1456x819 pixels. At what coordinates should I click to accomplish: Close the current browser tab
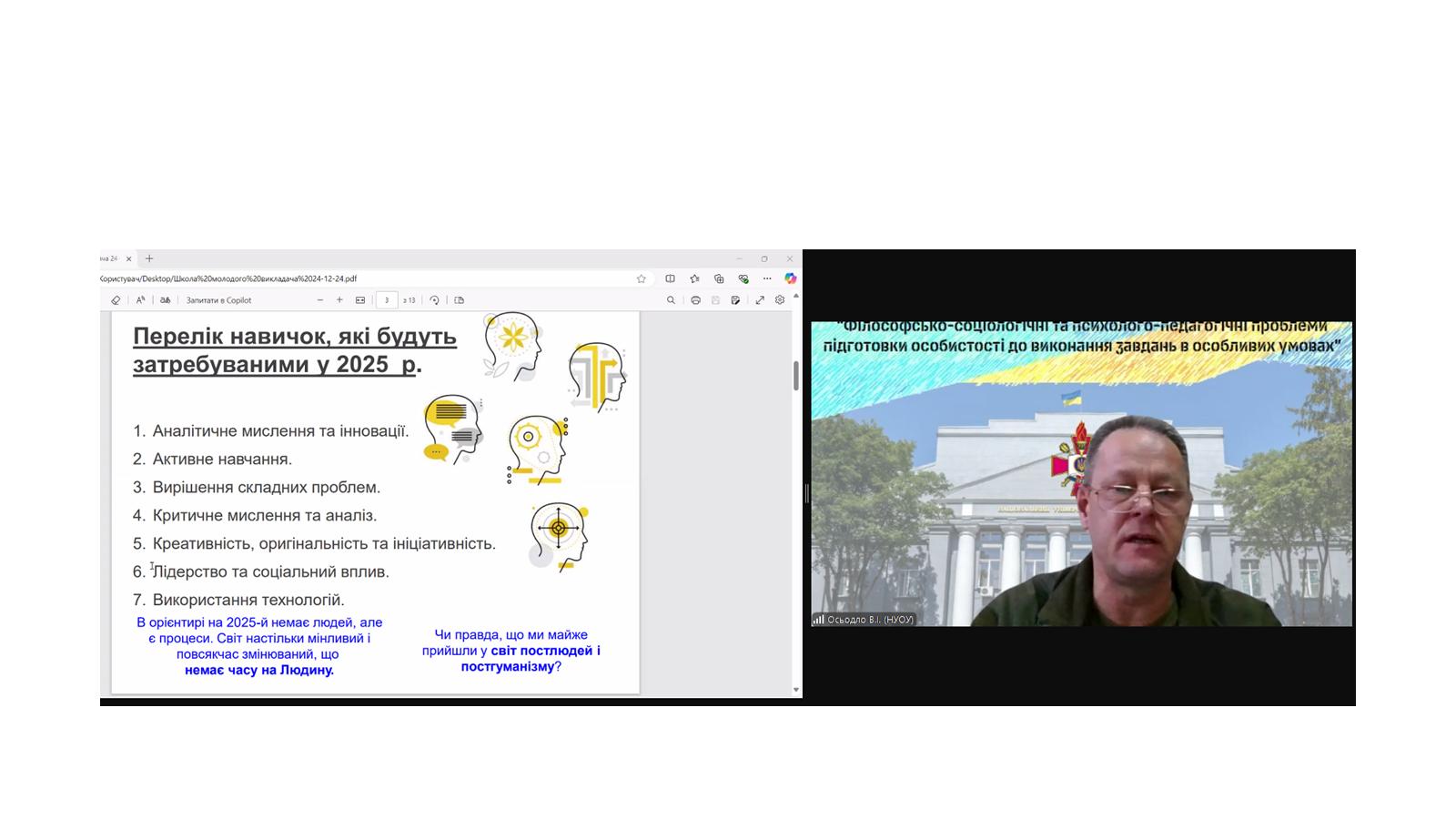pyautogui.click(x=128, y=258)
